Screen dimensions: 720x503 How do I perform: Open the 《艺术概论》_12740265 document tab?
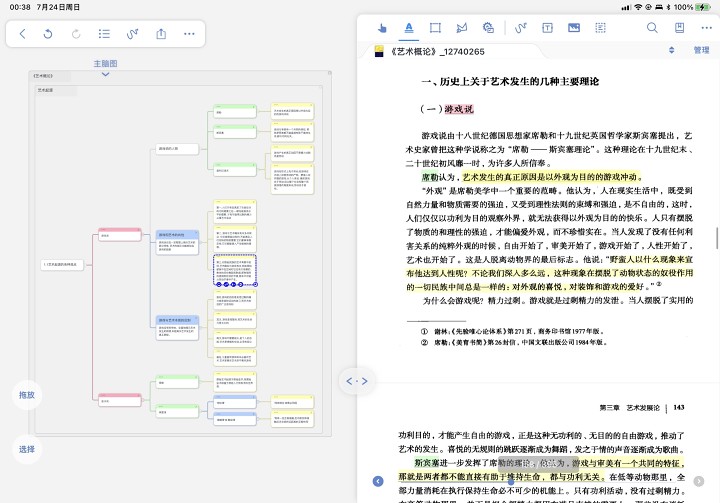438,51
